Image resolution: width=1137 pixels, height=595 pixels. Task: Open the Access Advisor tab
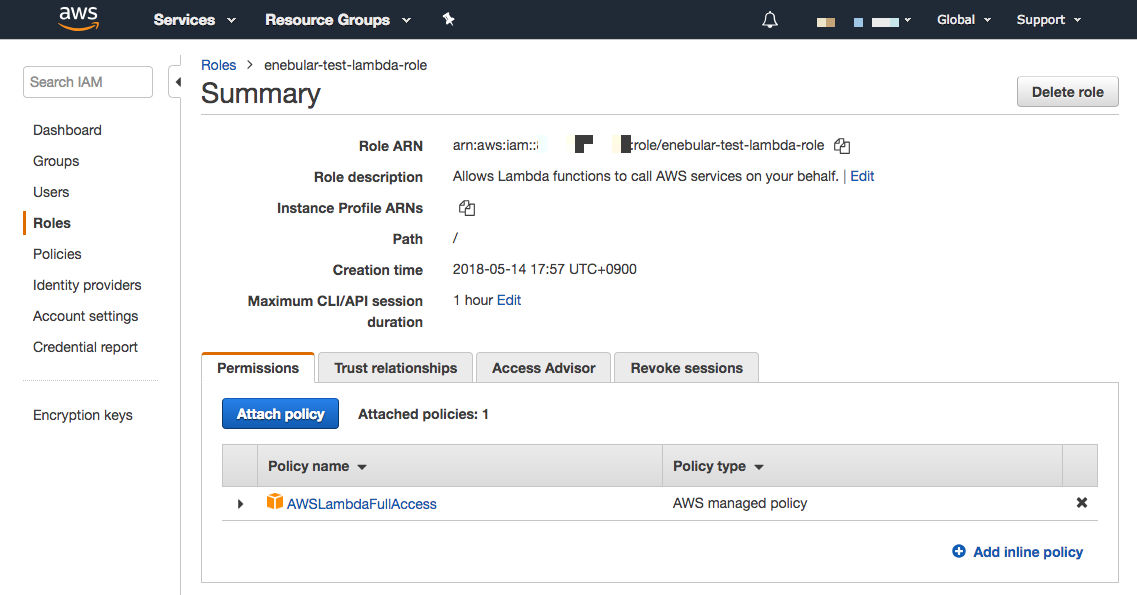pos(543,368)
